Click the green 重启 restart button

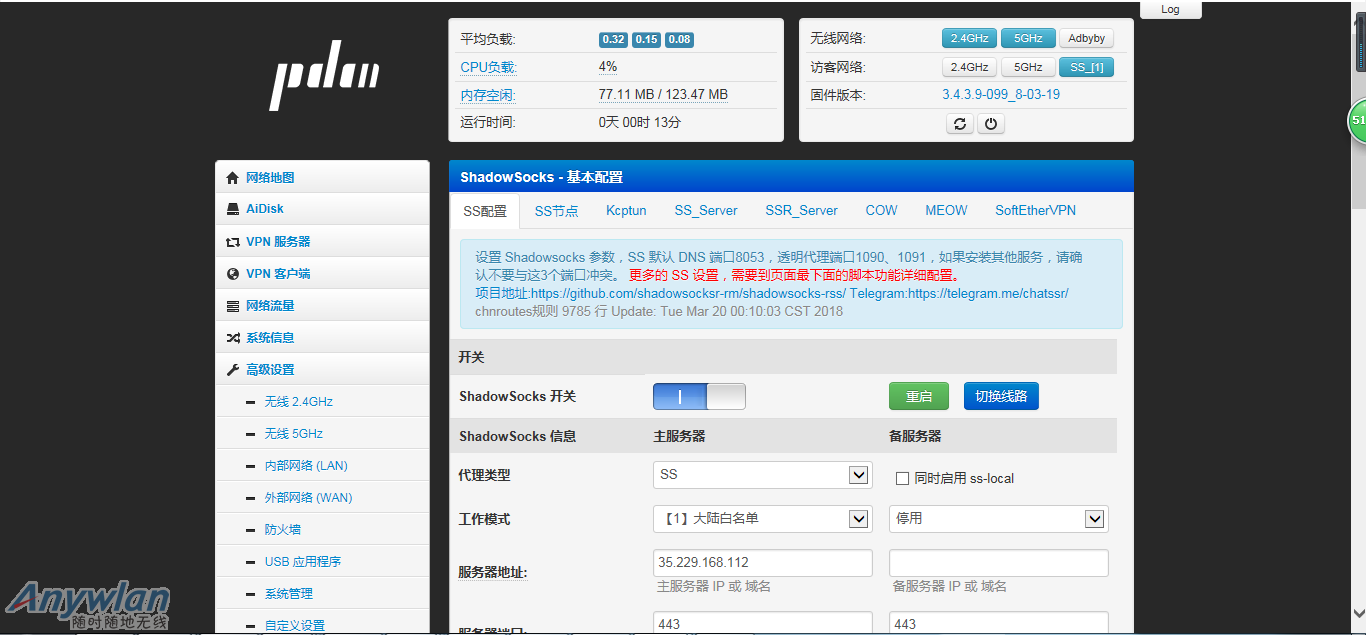tap(918, 397)
